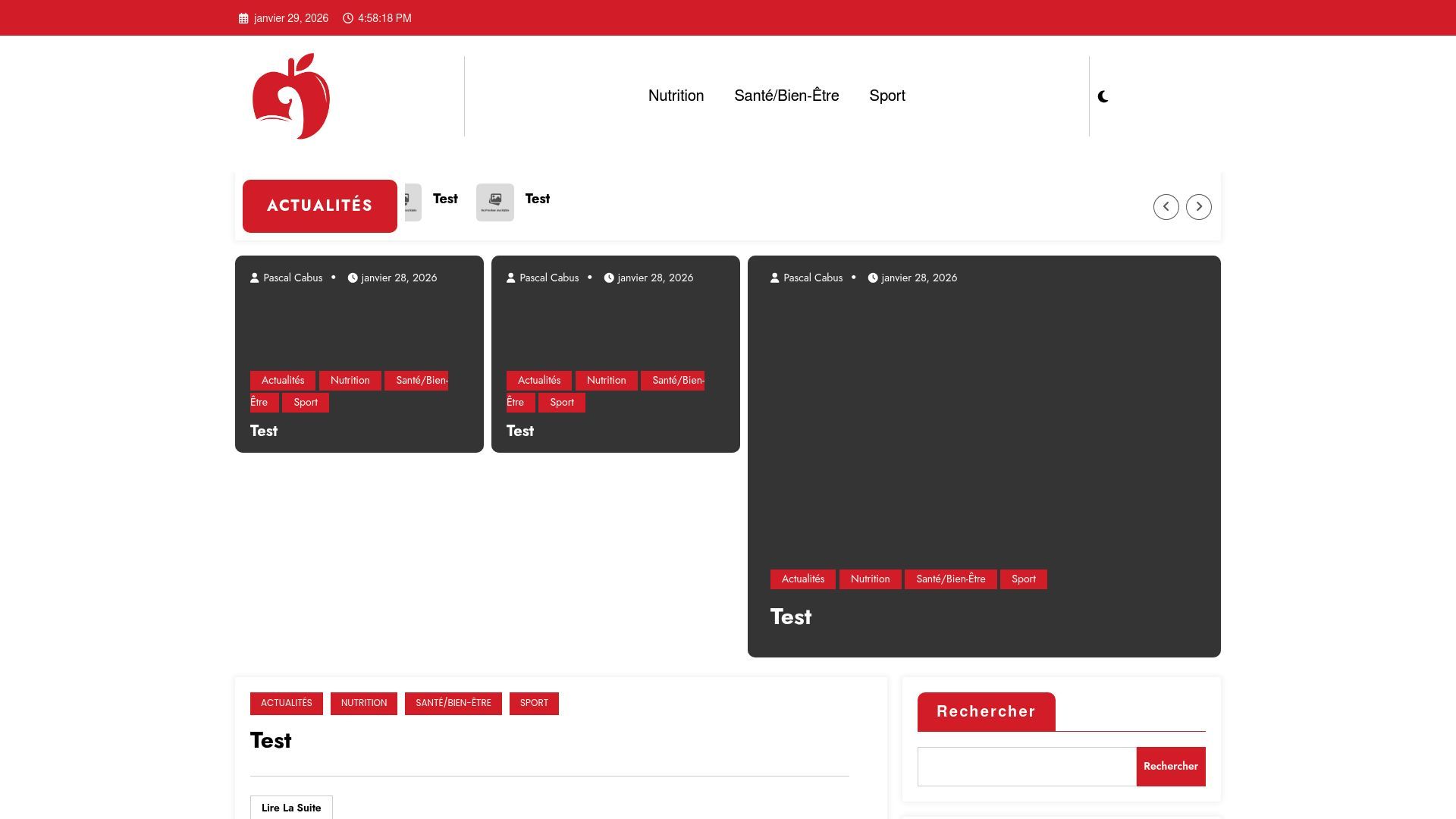Click the 4:58:18 PM time text
This screenshot has width=1456, height=819.
pyautogui.click(x=384, y=18)
